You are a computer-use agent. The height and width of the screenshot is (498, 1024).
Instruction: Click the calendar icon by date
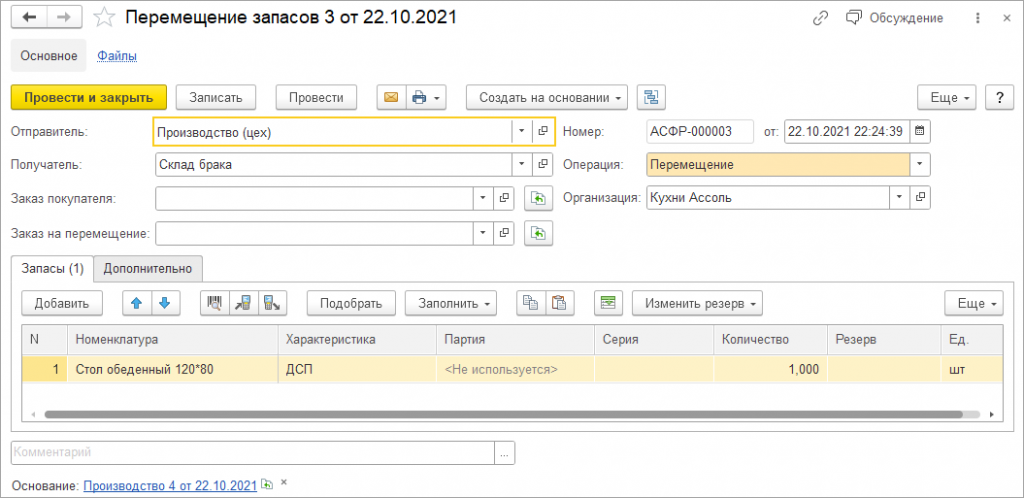click(x=920, y=131)
